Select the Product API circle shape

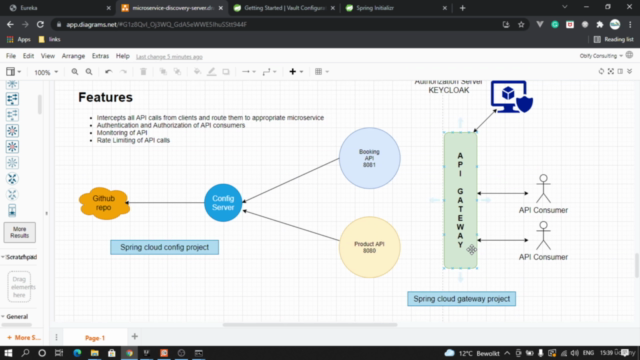[x=369, y=247]
